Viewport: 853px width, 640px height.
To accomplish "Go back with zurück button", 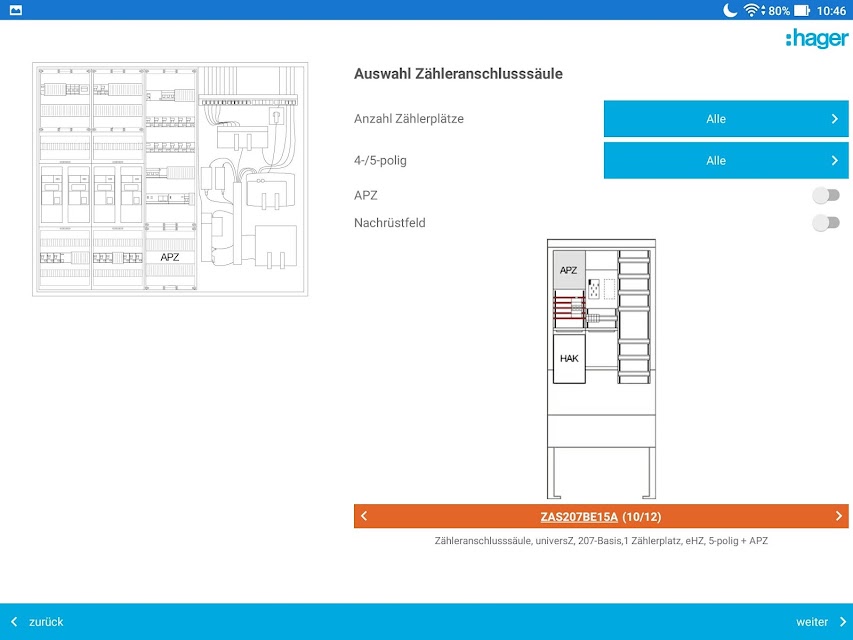I will coord(38,621).
